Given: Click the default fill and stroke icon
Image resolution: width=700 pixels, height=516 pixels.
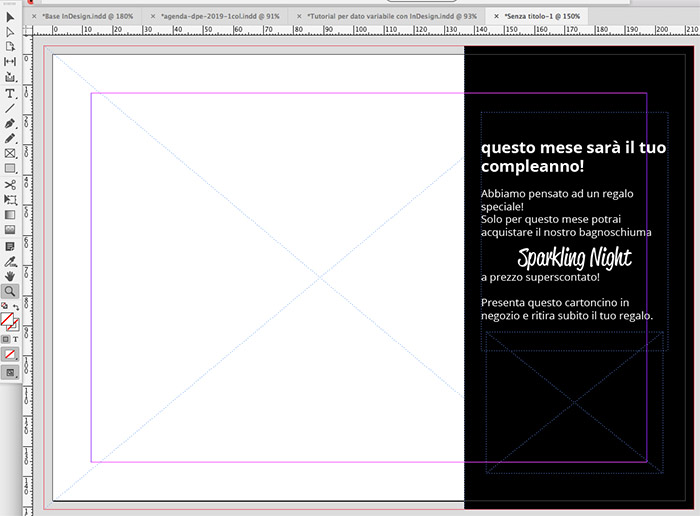Looking at the screenshot, I should point(4,306).
